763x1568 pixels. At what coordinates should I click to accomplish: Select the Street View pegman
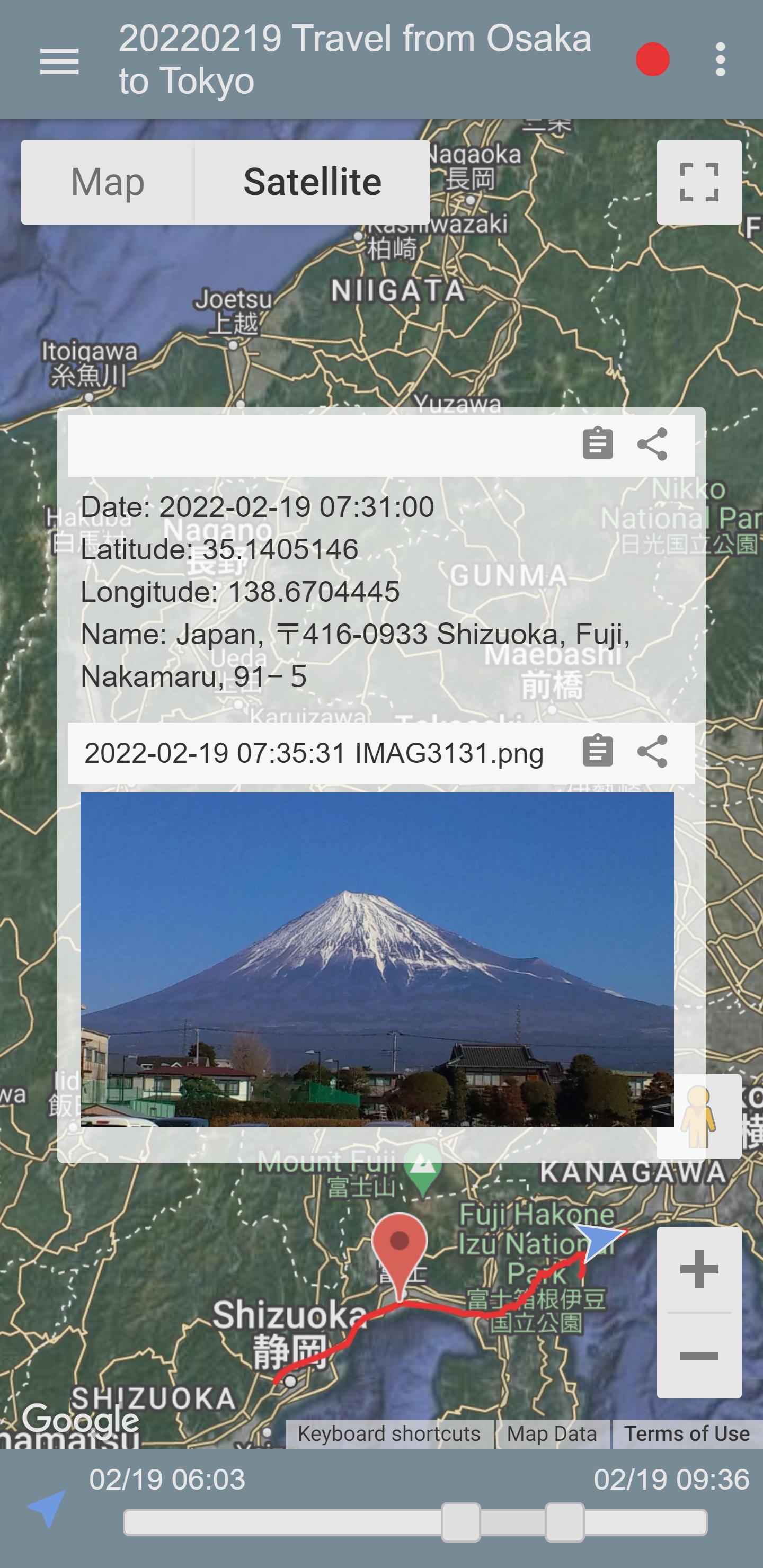click(x=698, y=1116)
